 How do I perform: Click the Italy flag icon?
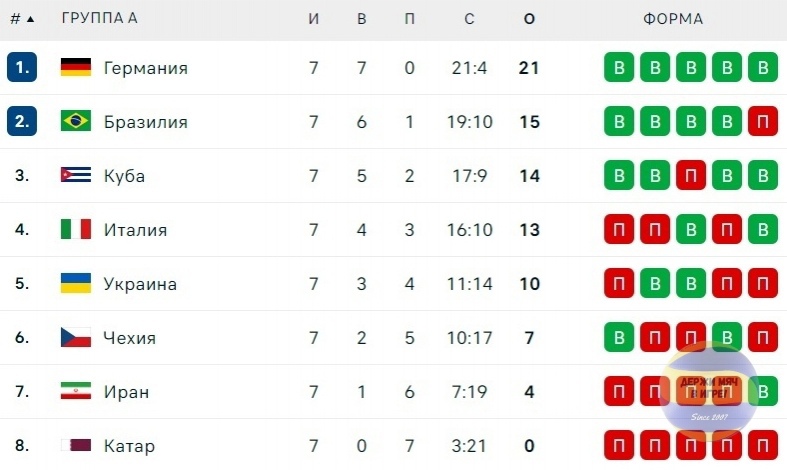[x=76, y=229]
